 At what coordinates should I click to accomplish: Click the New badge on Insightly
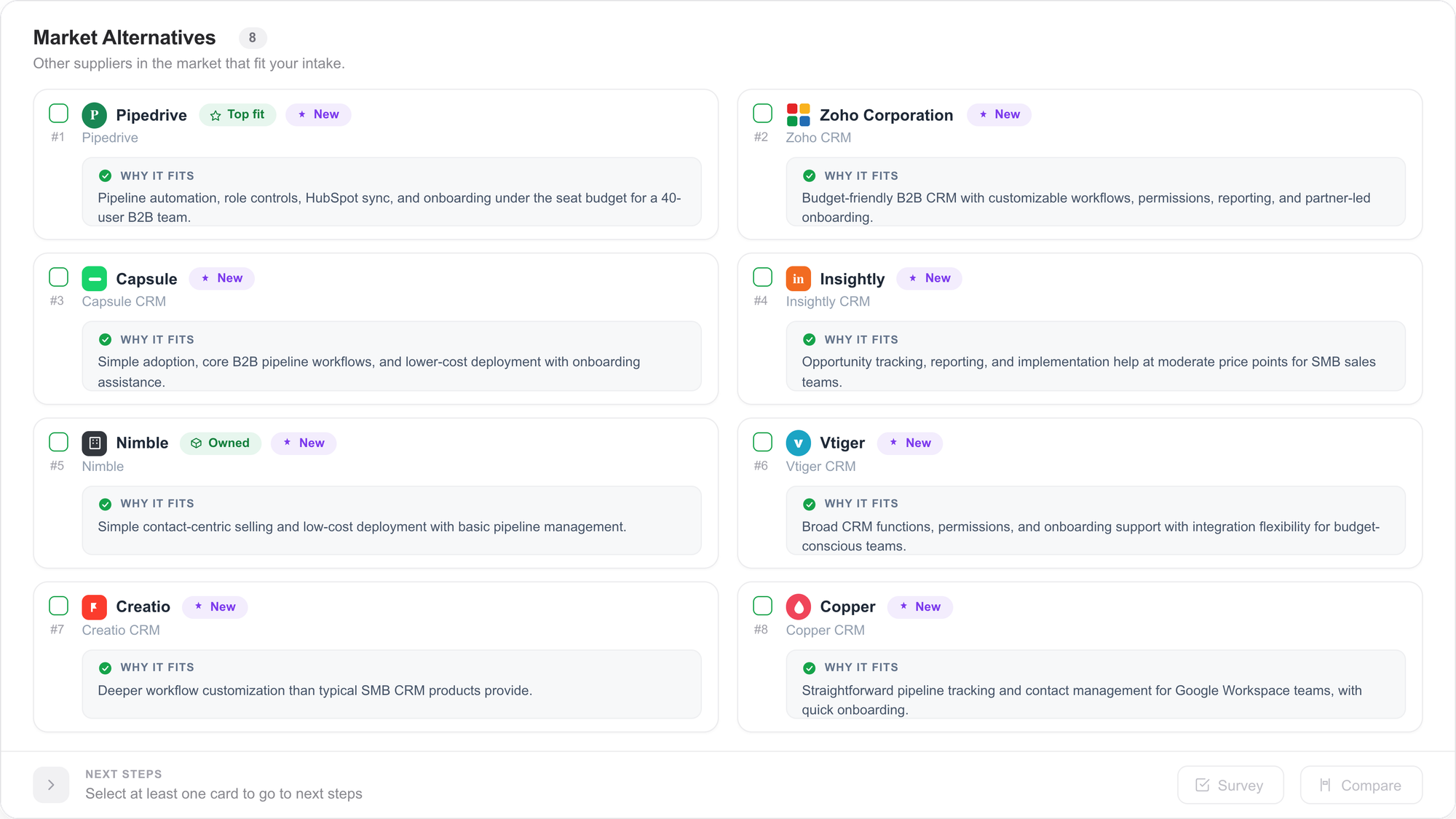pyautogui.click(x=930, y=279)
